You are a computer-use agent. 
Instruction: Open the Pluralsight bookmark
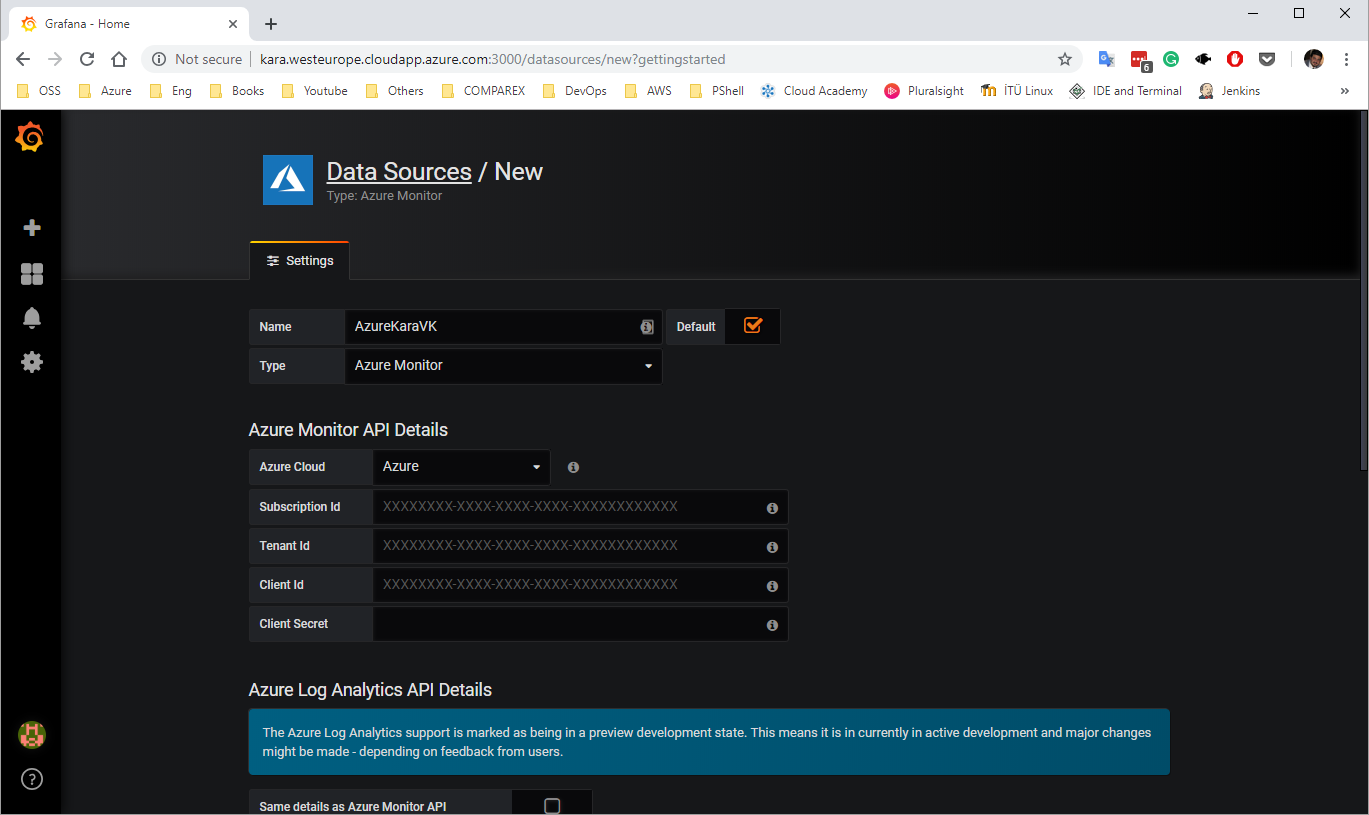(x=924, y=91)
